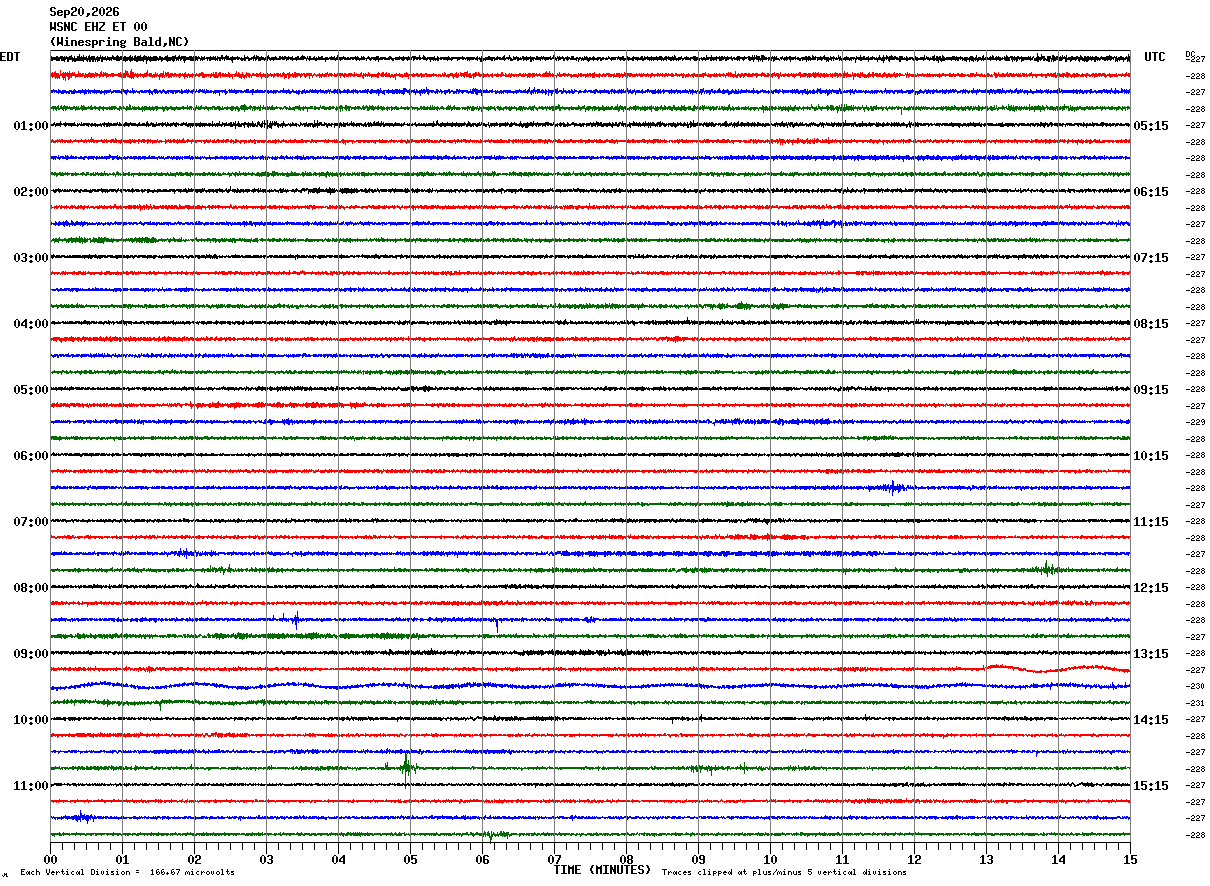The width and height of the screenshot is (1210, 886).
Task: Select the 15:15 UTC row label
Action: 1150,786
